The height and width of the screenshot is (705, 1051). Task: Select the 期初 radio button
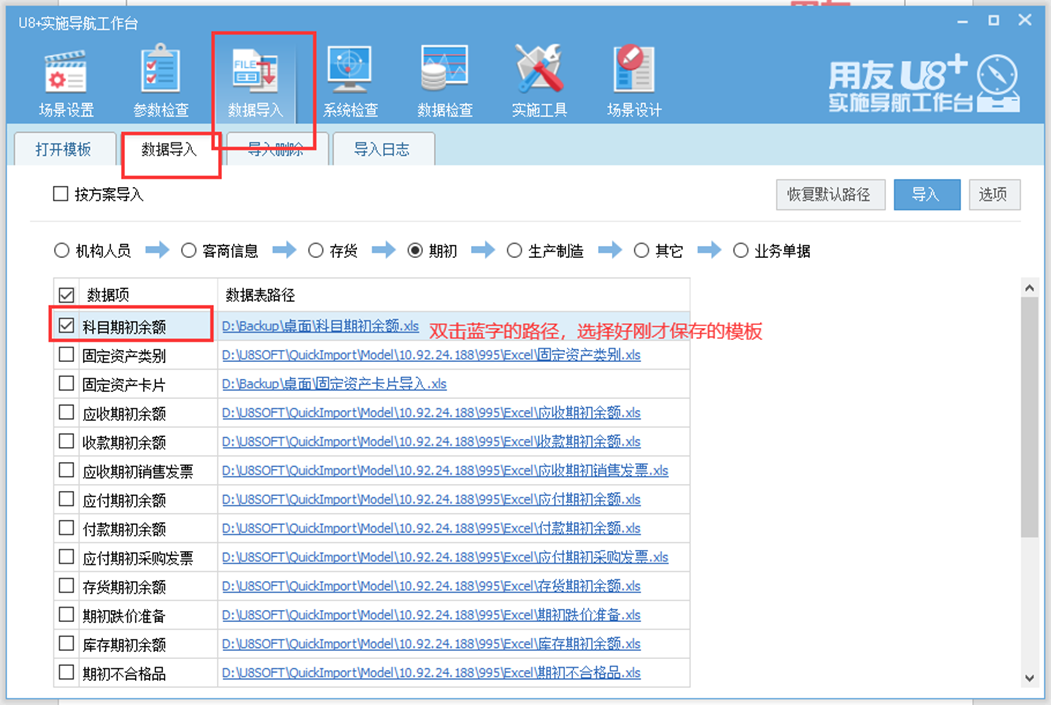[x=415, y=251]
